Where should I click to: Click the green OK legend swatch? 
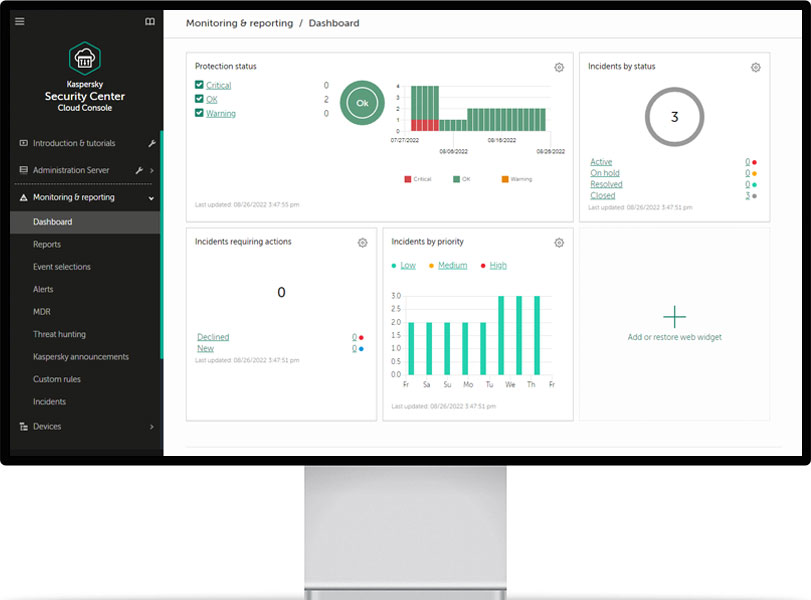[456, 179]
